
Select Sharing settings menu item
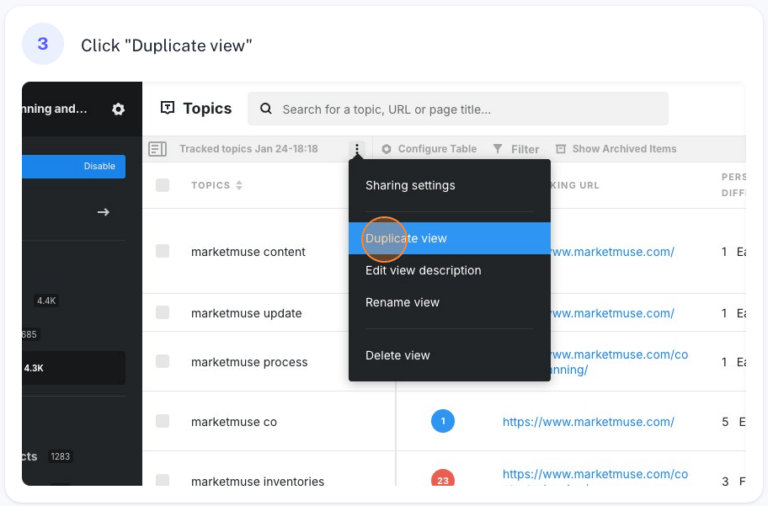click(x=449, y=186)
